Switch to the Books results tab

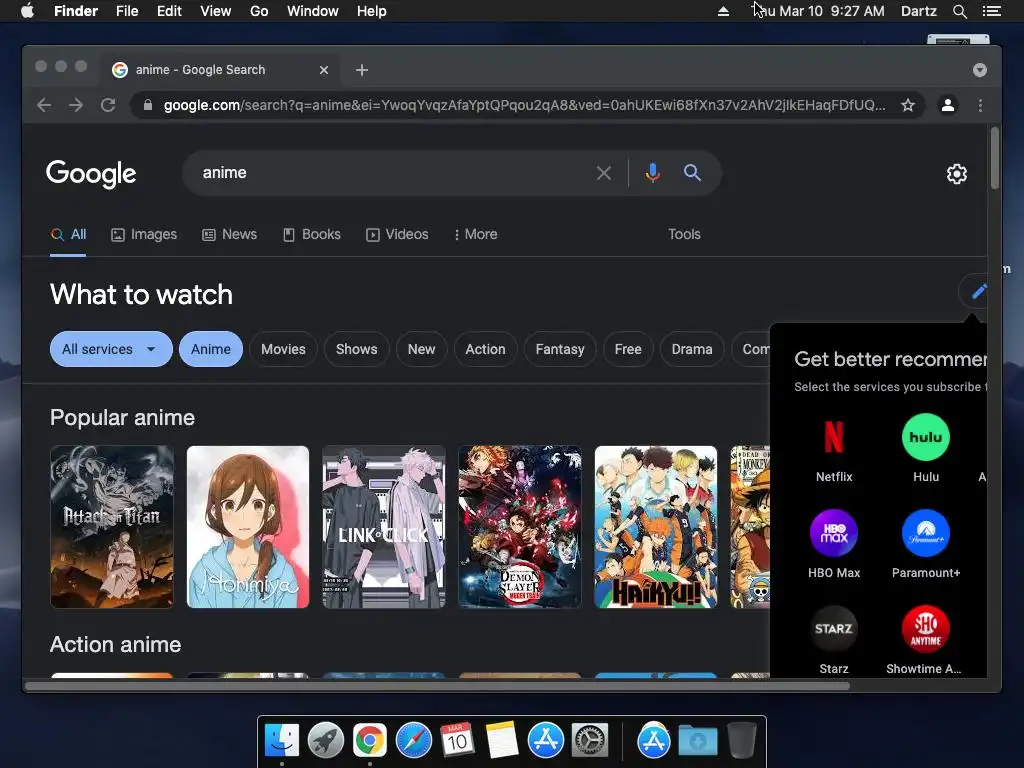coord(312,234)
